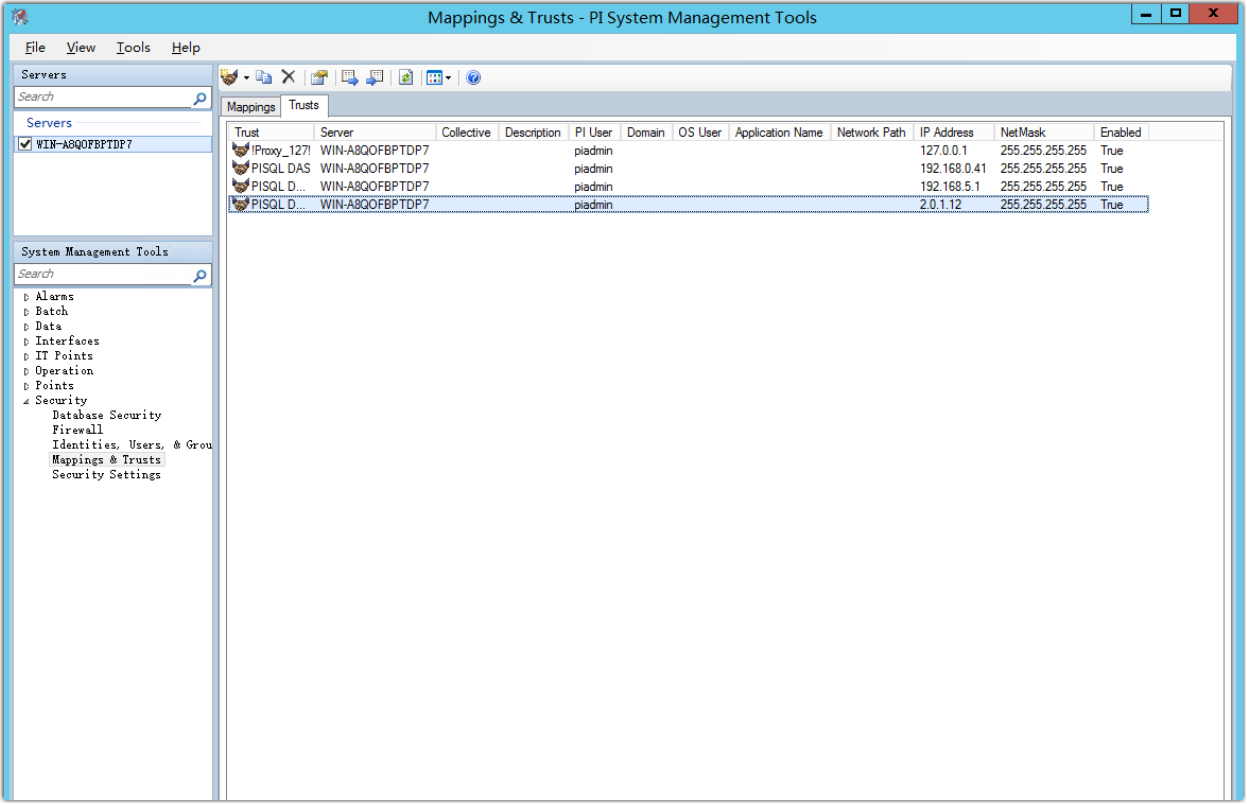Expand the Operation tree node
The width and height of the screenshot is (1247, 804).
(x=26, y=371)
